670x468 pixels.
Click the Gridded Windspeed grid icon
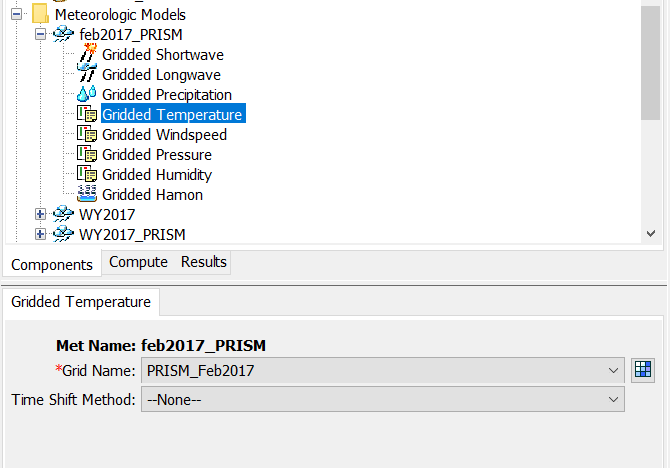pos(87,135)
